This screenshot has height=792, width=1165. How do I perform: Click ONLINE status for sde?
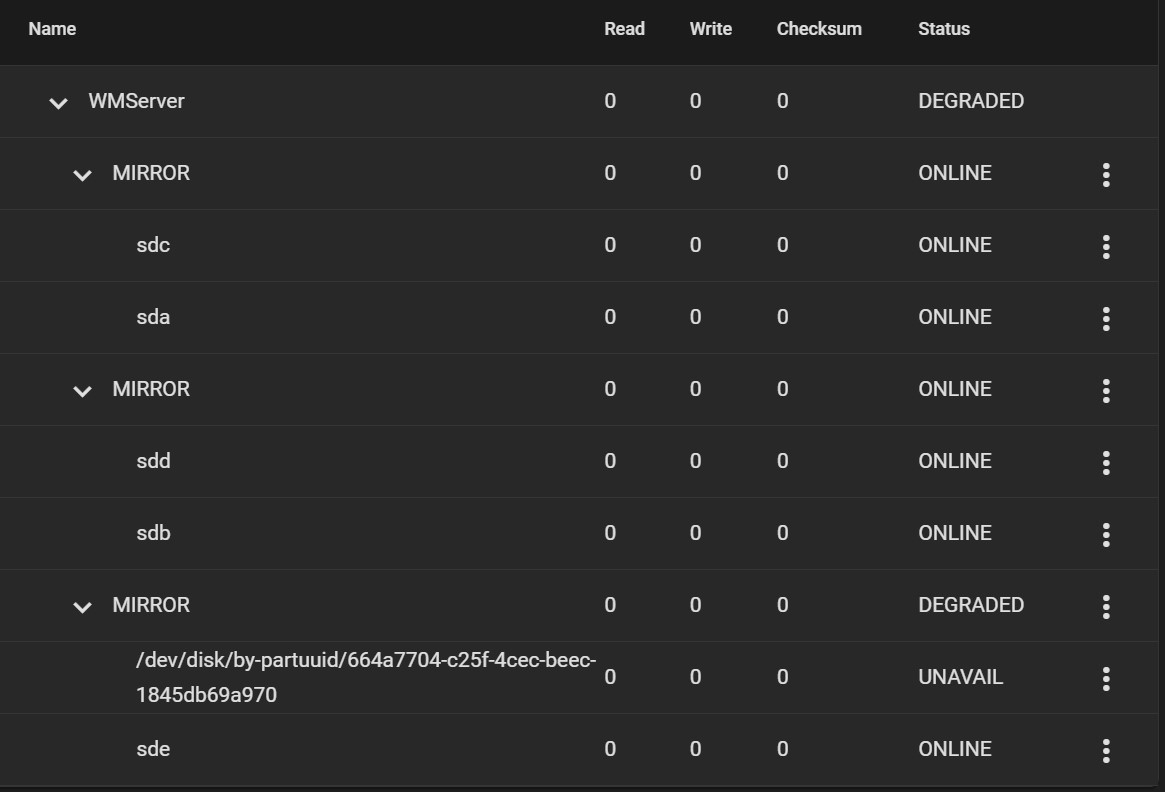(x=955, y=749)
